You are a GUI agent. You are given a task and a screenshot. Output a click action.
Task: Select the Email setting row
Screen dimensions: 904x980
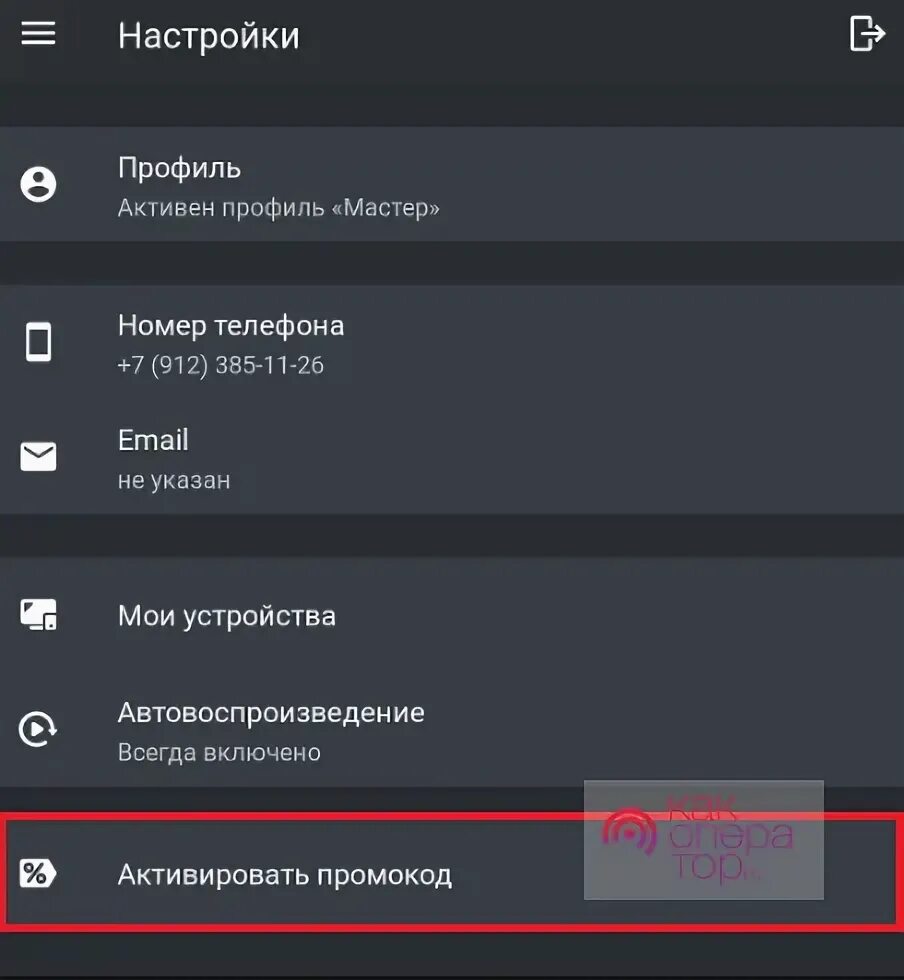pyautogui.click(x=452, y=458)
